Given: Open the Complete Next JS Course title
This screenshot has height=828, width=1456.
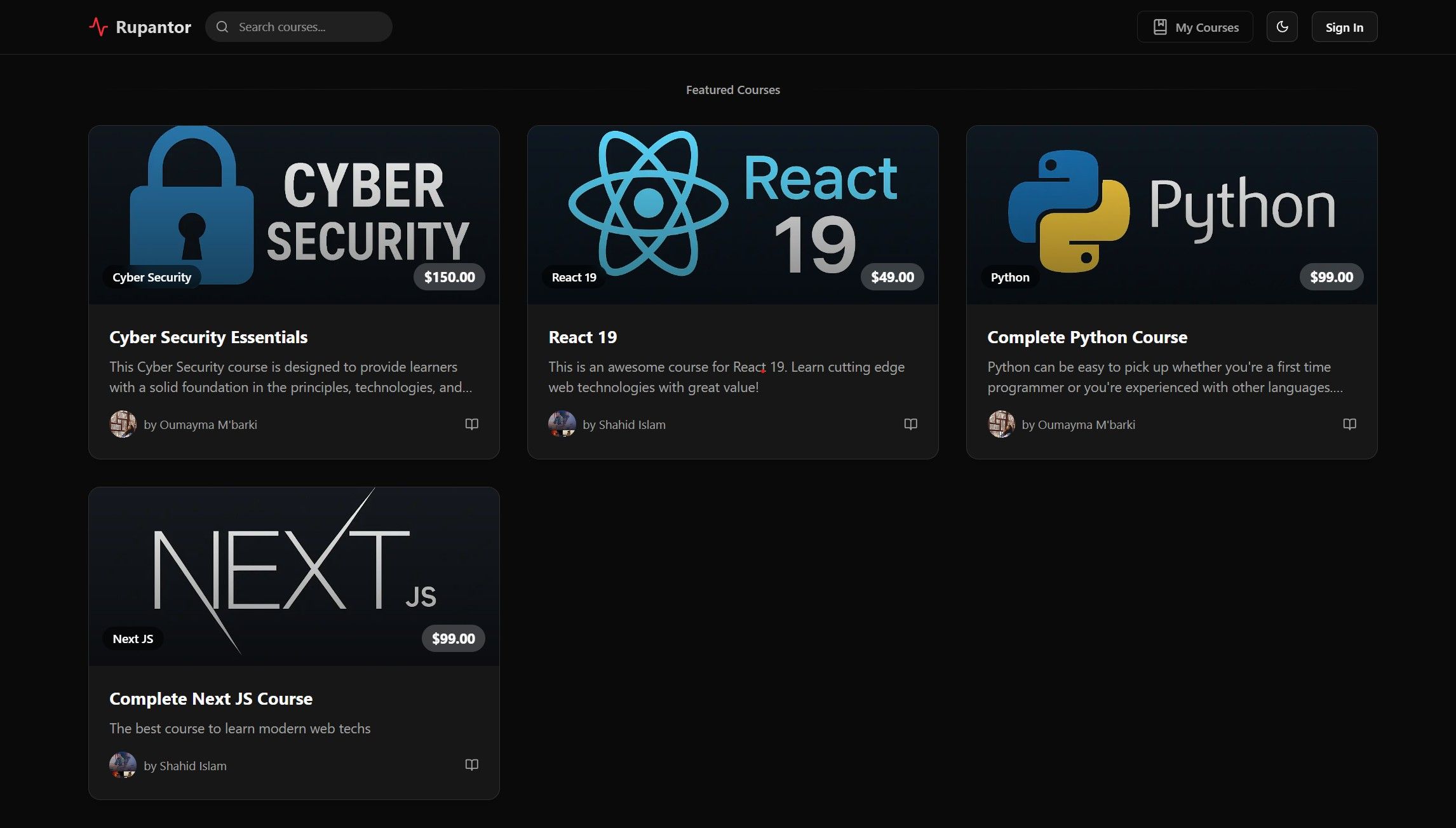Looking at the screenshot, I should coord(211,698).
